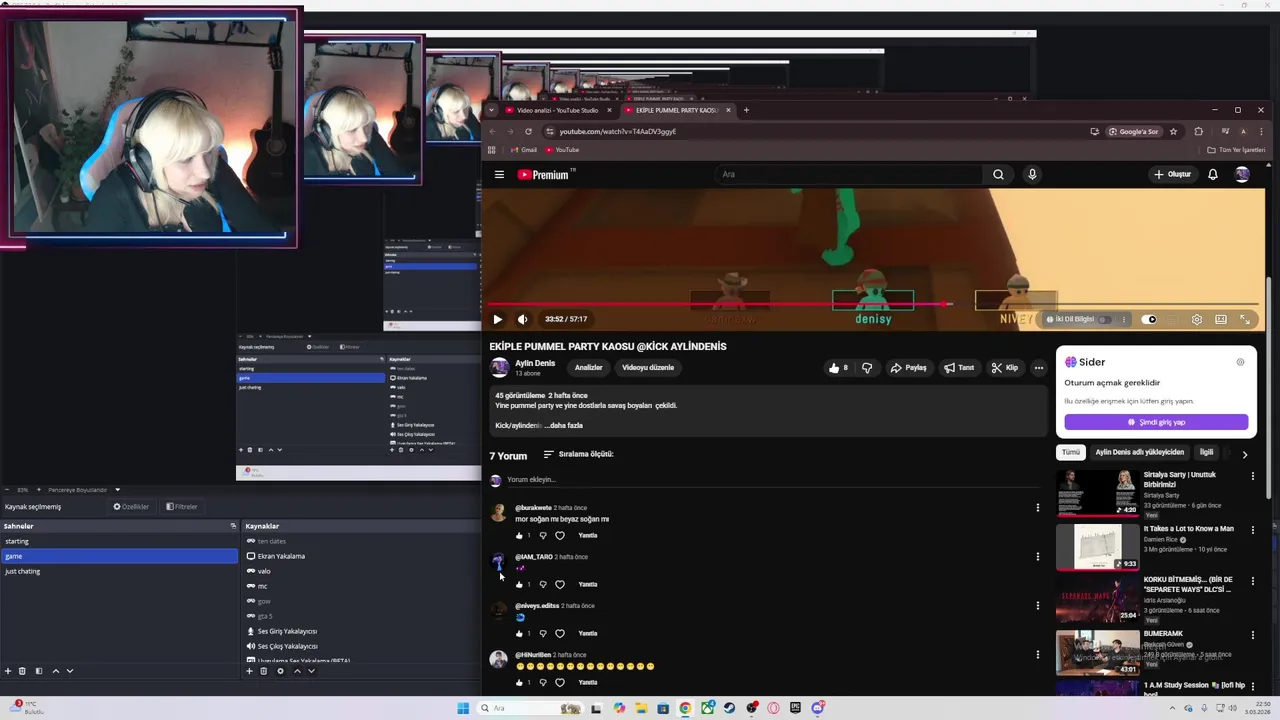The height and width of the screenshot is (720, 1280).
Task: Open YouTube notifications bell
Action: [1213, 174]
